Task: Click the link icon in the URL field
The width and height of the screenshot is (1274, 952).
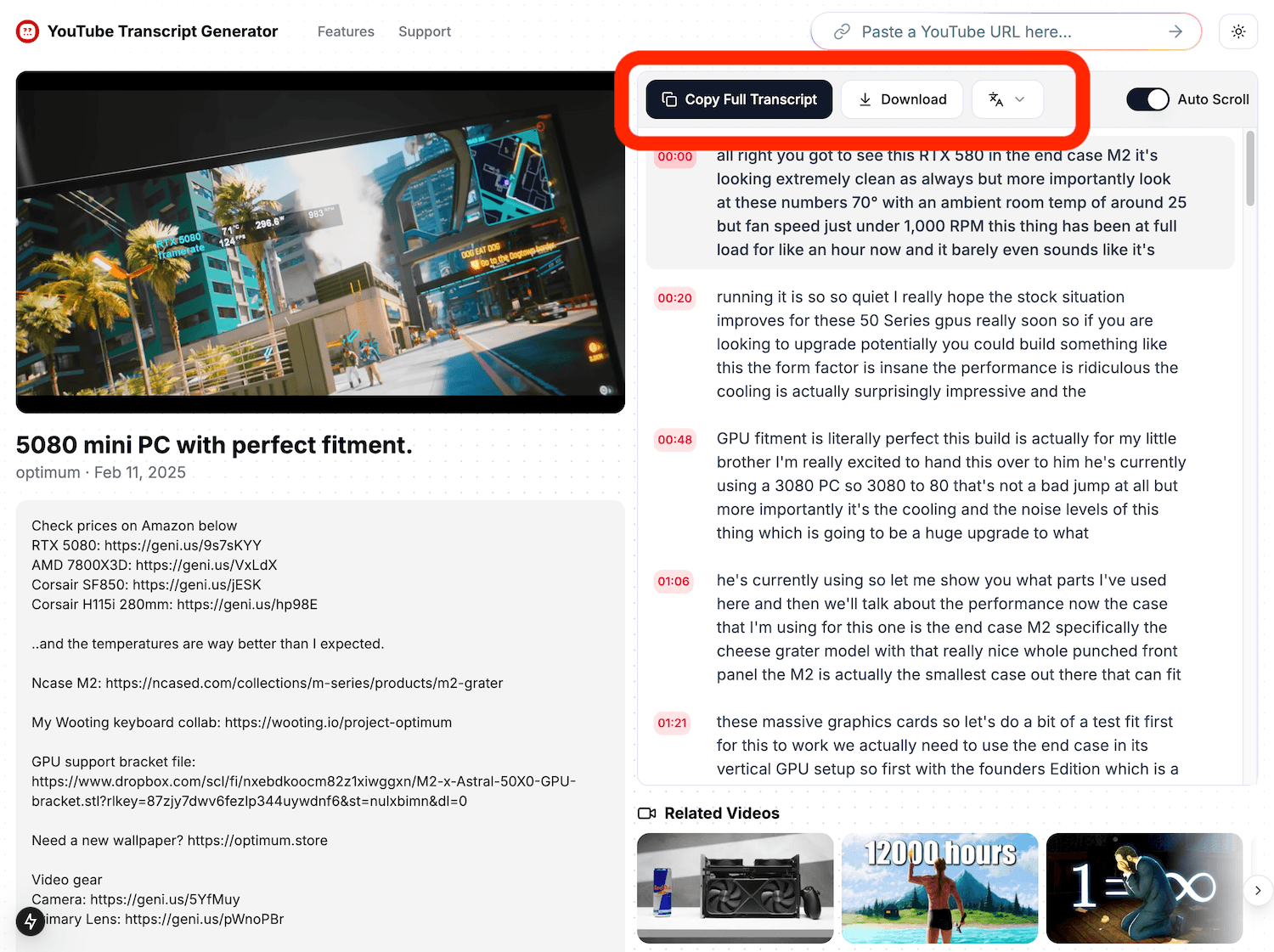Action: coord(842,31)
